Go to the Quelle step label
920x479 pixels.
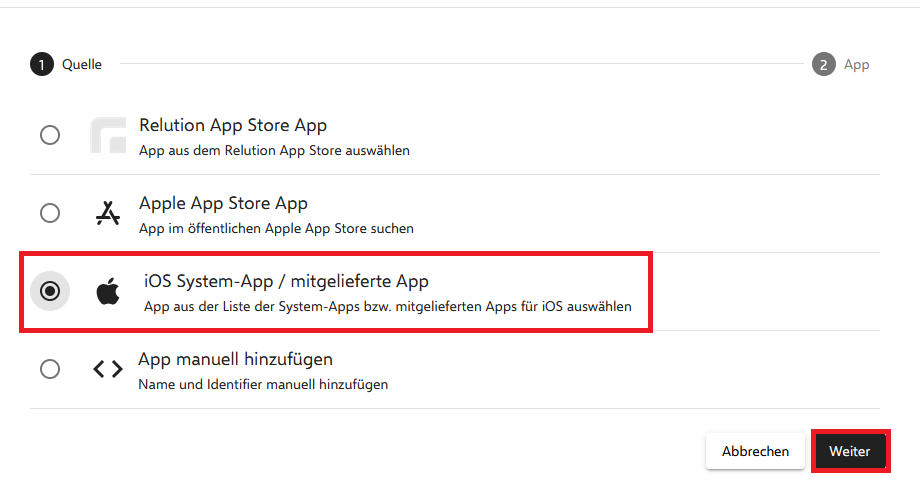tap(82, 65)
